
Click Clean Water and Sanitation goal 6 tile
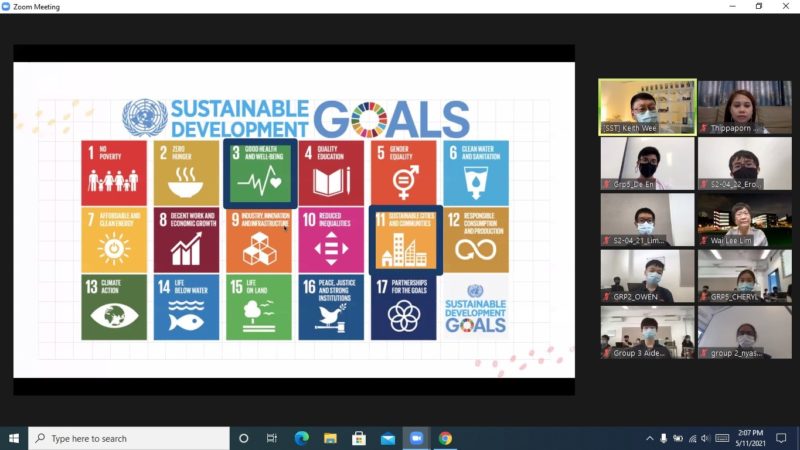[x=476, y=173]
